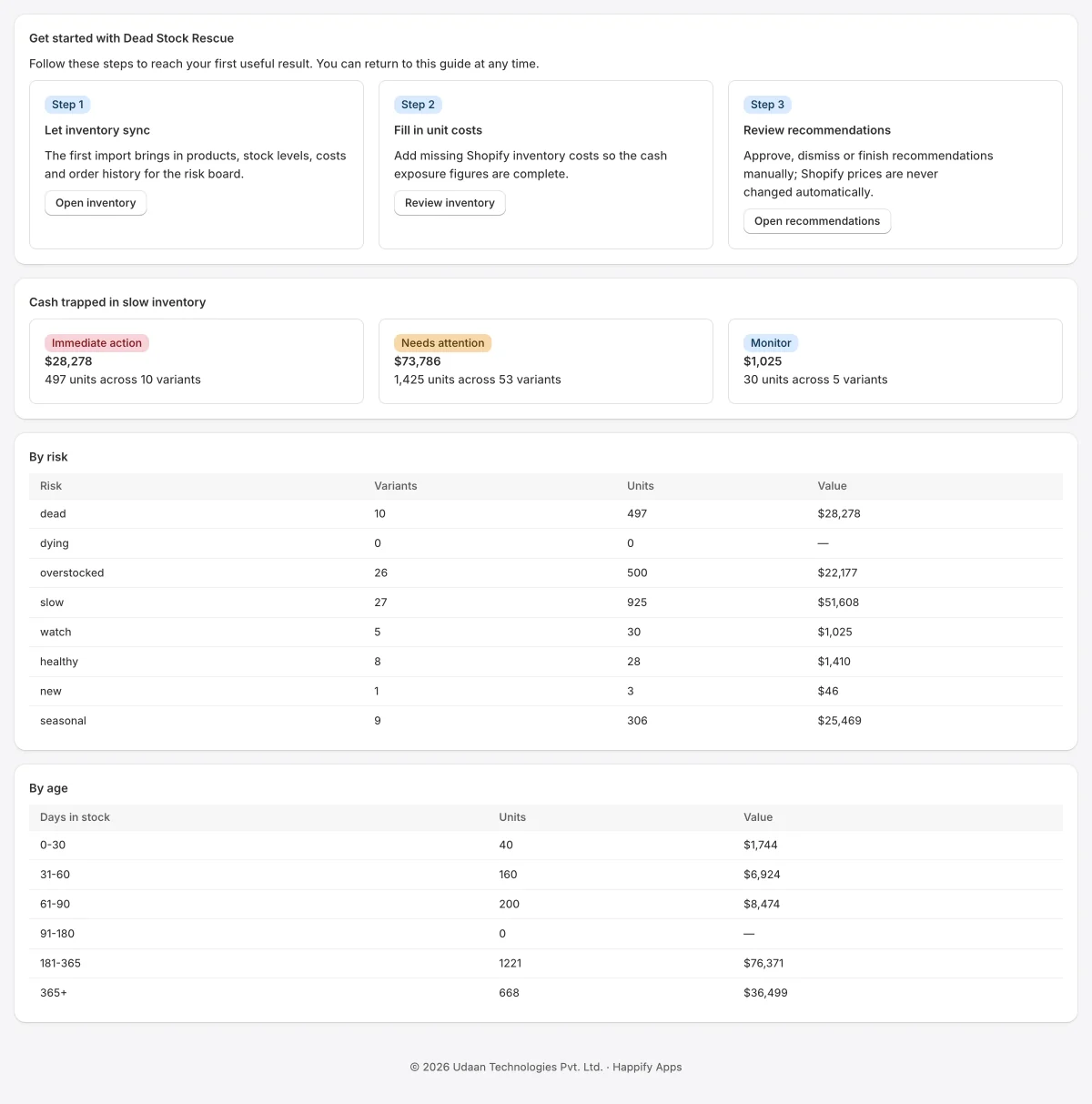Screen dimensions: 1092x1104
Task: Click the "Variants" column header
Action: click(396, 486)
